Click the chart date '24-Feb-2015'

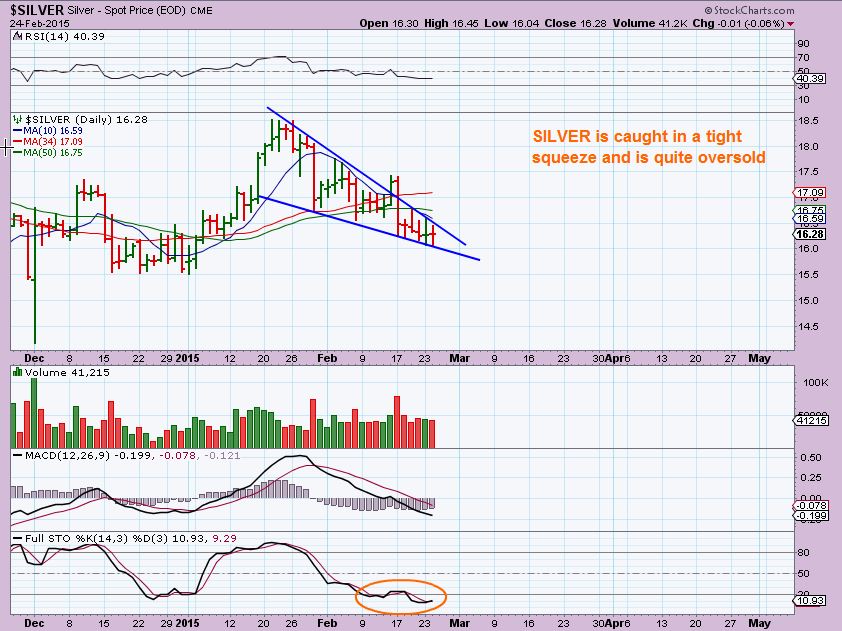click(40, 24)
